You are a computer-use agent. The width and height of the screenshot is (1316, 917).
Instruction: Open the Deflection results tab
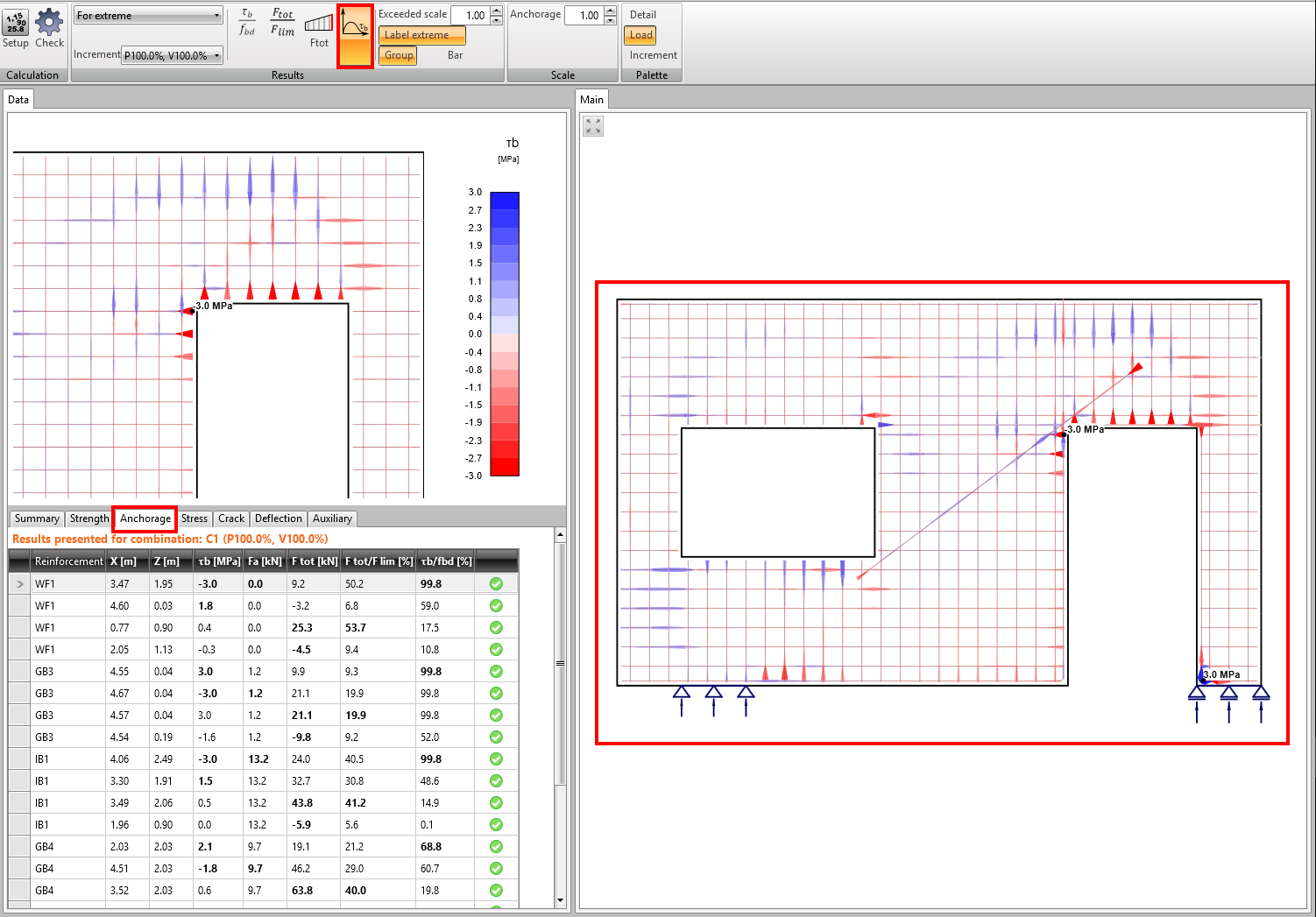point(278,518)
